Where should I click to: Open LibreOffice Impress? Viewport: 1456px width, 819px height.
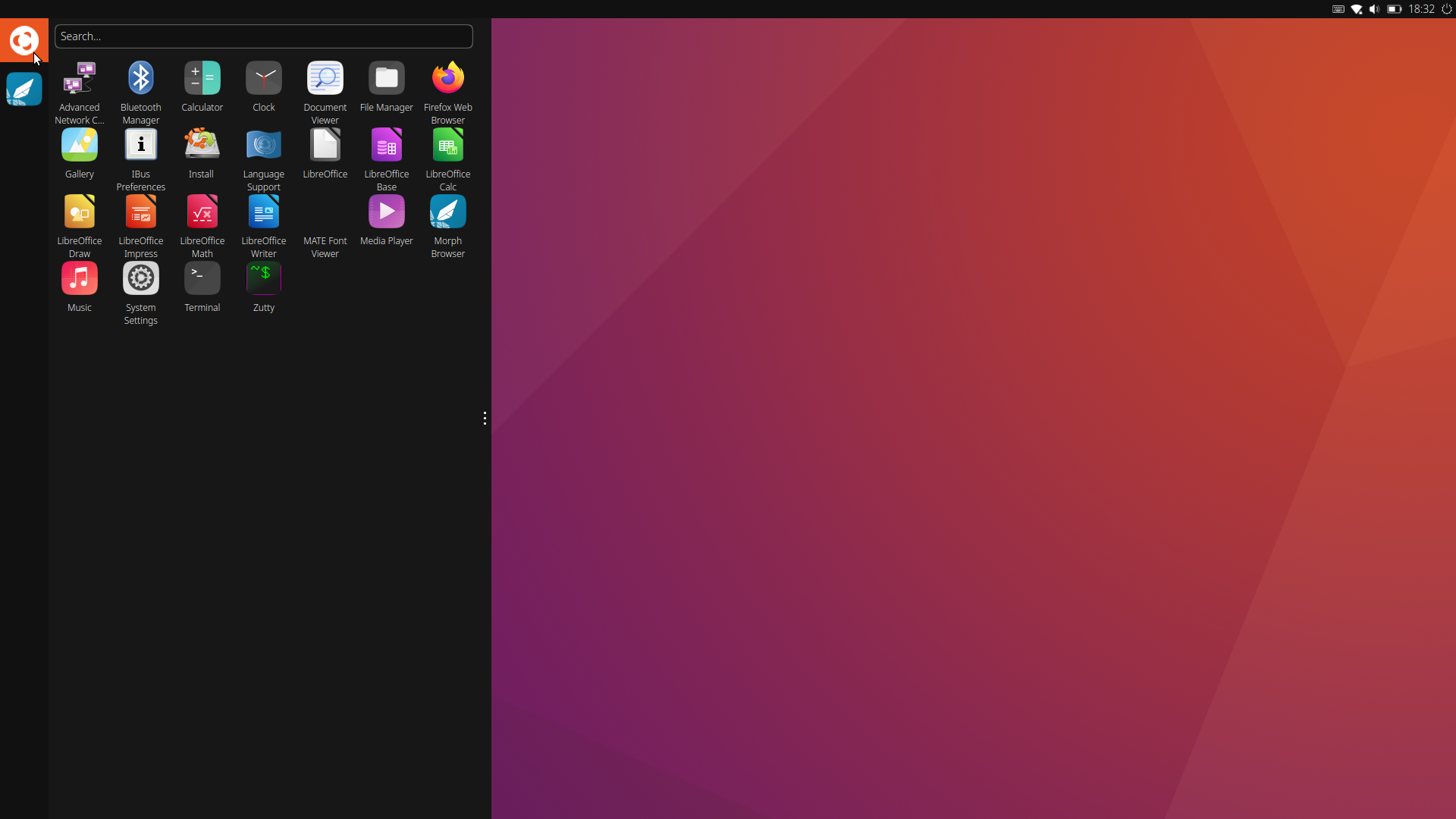(x=141, y=226)
